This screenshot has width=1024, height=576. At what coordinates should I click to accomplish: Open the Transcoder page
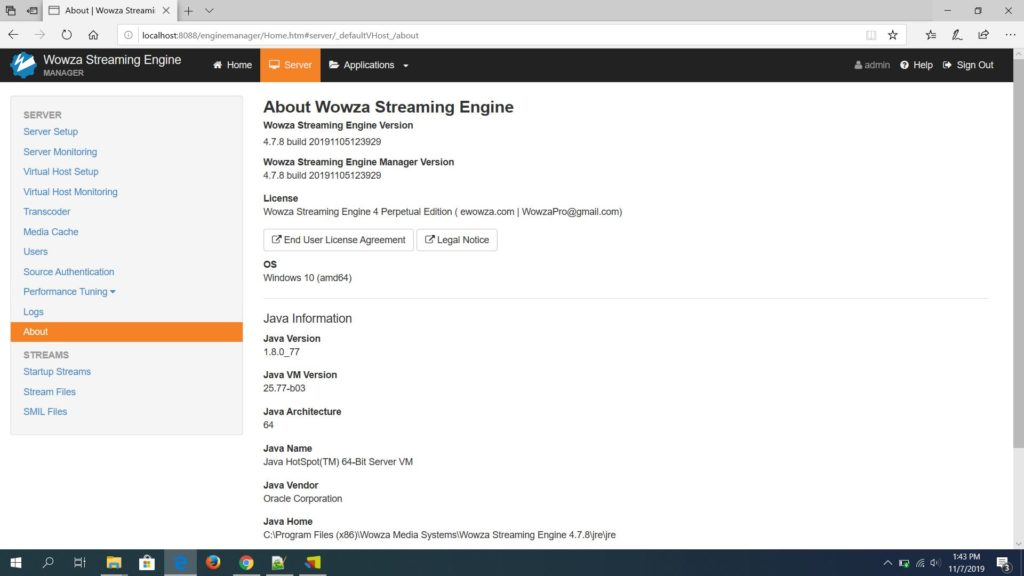[46, 212]
